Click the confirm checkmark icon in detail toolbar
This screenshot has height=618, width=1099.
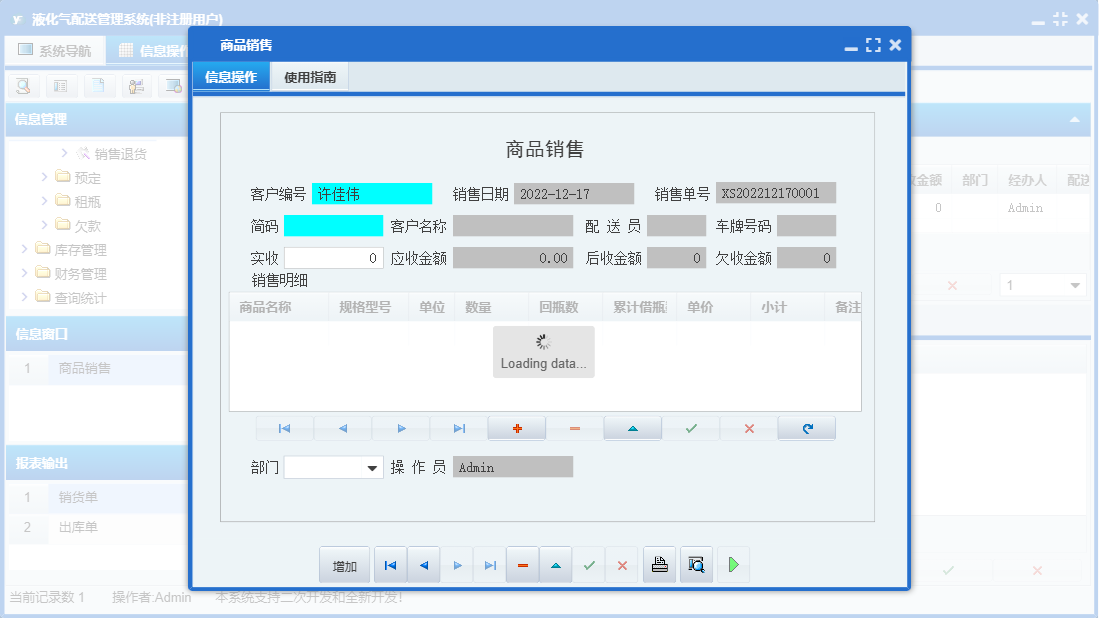(x=690, y=428)
